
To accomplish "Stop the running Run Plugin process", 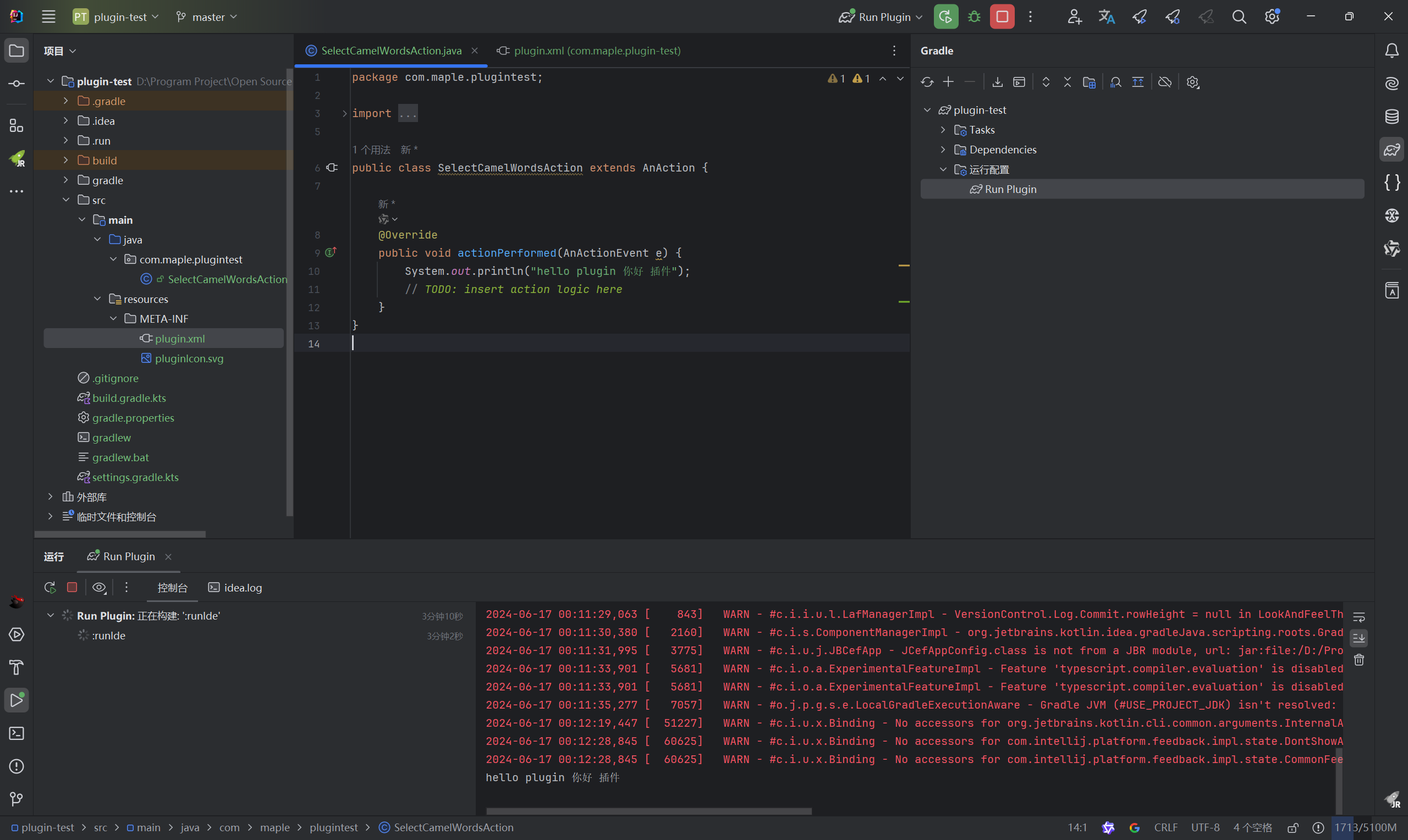I will click(1002, 16).
